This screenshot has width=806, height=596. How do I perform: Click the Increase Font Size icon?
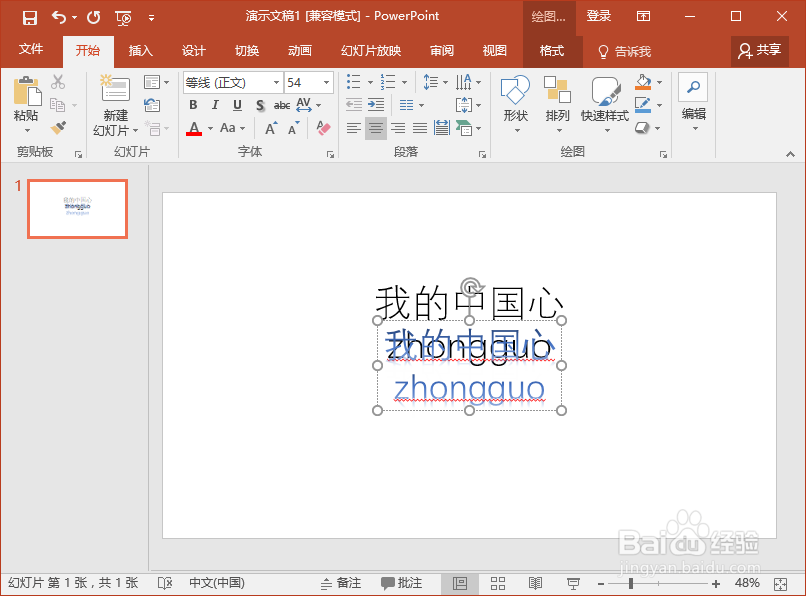pyautogui.click(x=271, y=128)
